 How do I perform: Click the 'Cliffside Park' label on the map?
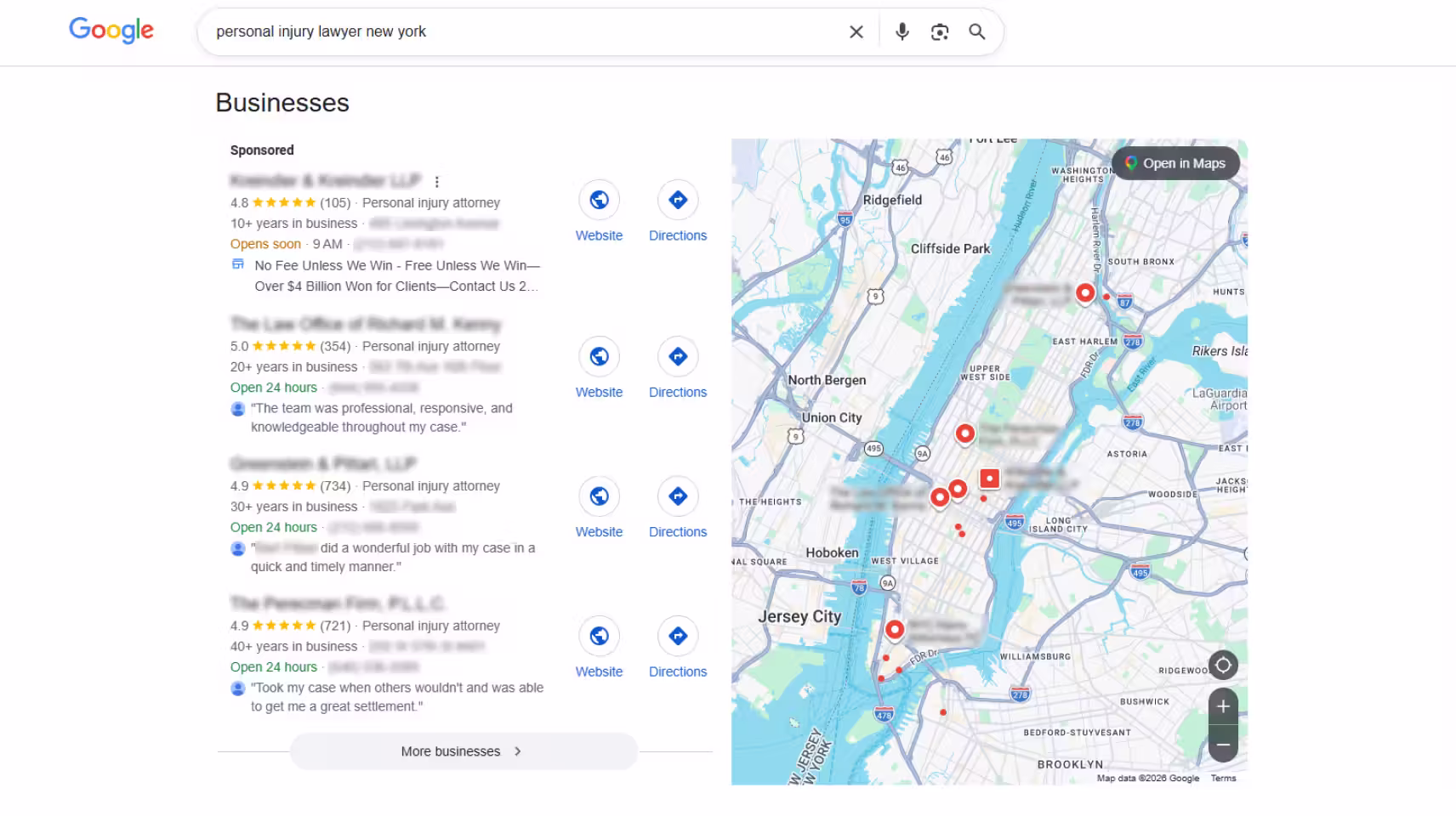(x=951, y=249)
